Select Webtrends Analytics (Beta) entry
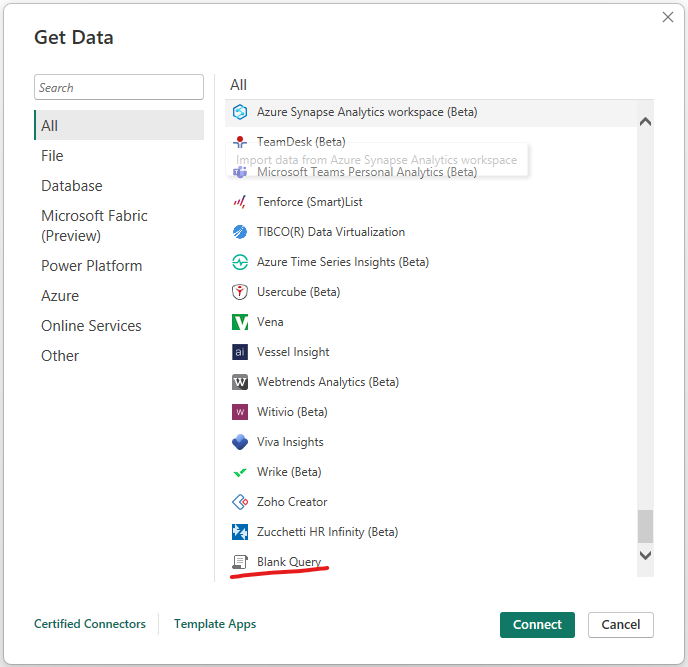The height and width of the screenshot is (667, 688). pyautogui.click(x=328, y=382)
